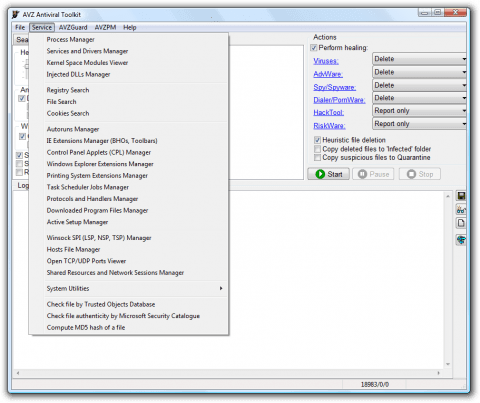Choose Check file authenticity by Microsoft Security Catalogue
Screen dimensions: 480x403
tap(129, 316)
